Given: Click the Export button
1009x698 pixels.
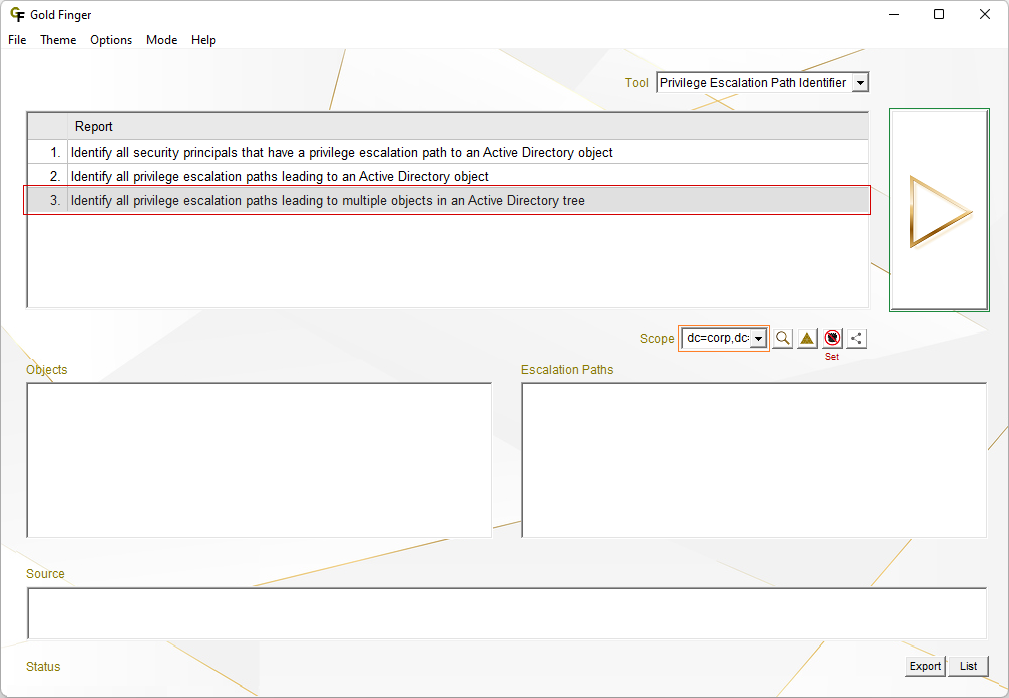Looking at the screenshot, I should click(925, 666).
